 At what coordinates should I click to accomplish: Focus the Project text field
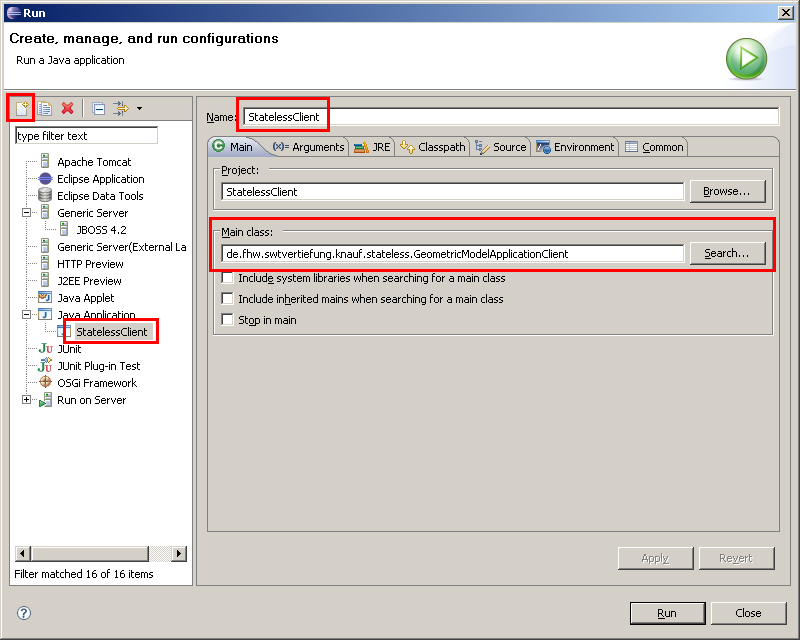452,192
